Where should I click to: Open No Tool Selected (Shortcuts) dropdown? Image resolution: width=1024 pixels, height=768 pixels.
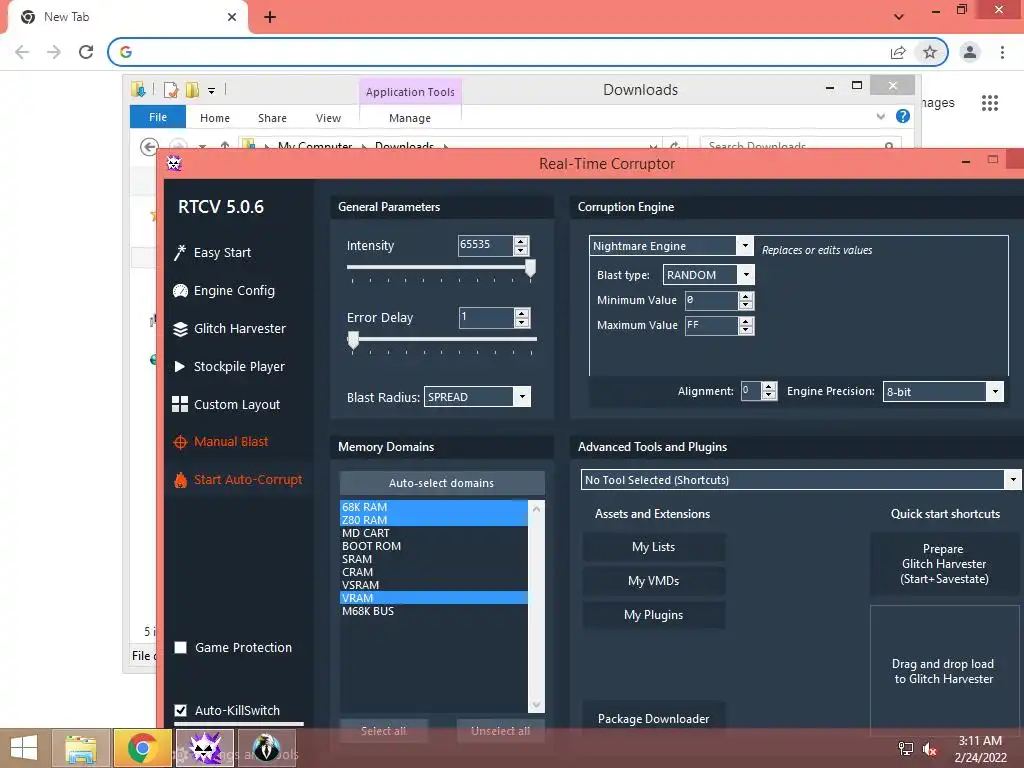click(x=1012, y=480)
